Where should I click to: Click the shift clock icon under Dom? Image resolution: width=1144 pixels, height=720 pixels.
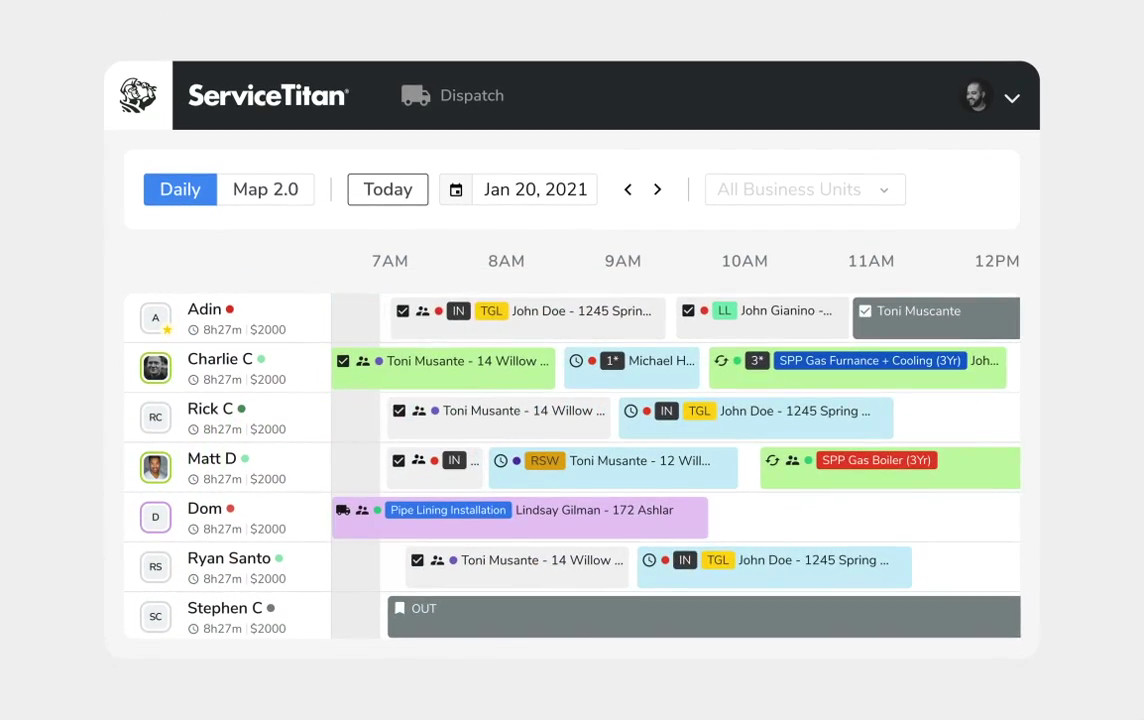tap(193, 529)
